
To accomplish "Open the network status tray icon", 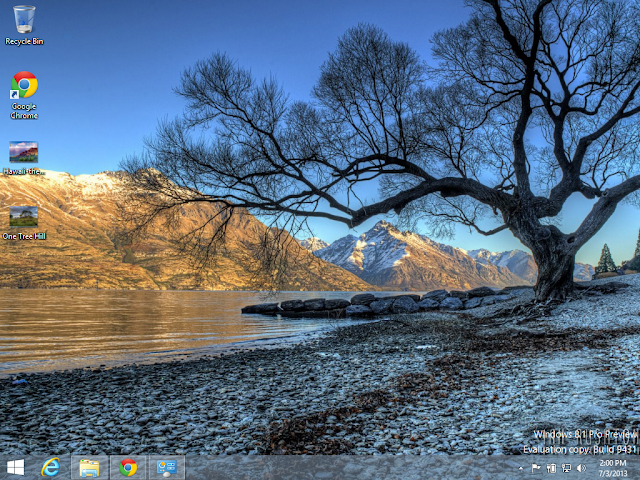I will (566, 468).
